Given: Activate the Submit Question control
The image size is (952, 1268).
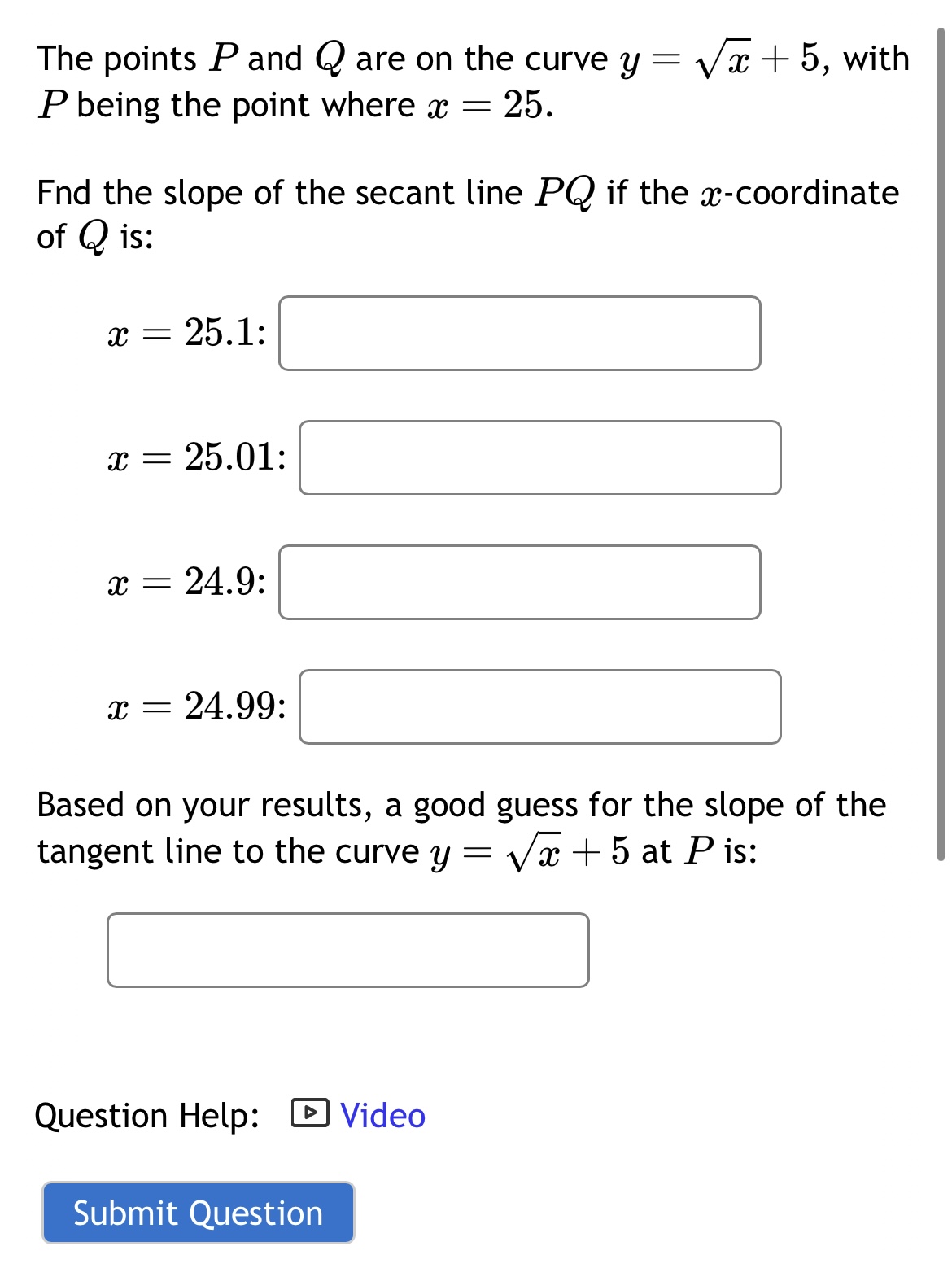Looking at the screenshot, I should [197, 1213].
